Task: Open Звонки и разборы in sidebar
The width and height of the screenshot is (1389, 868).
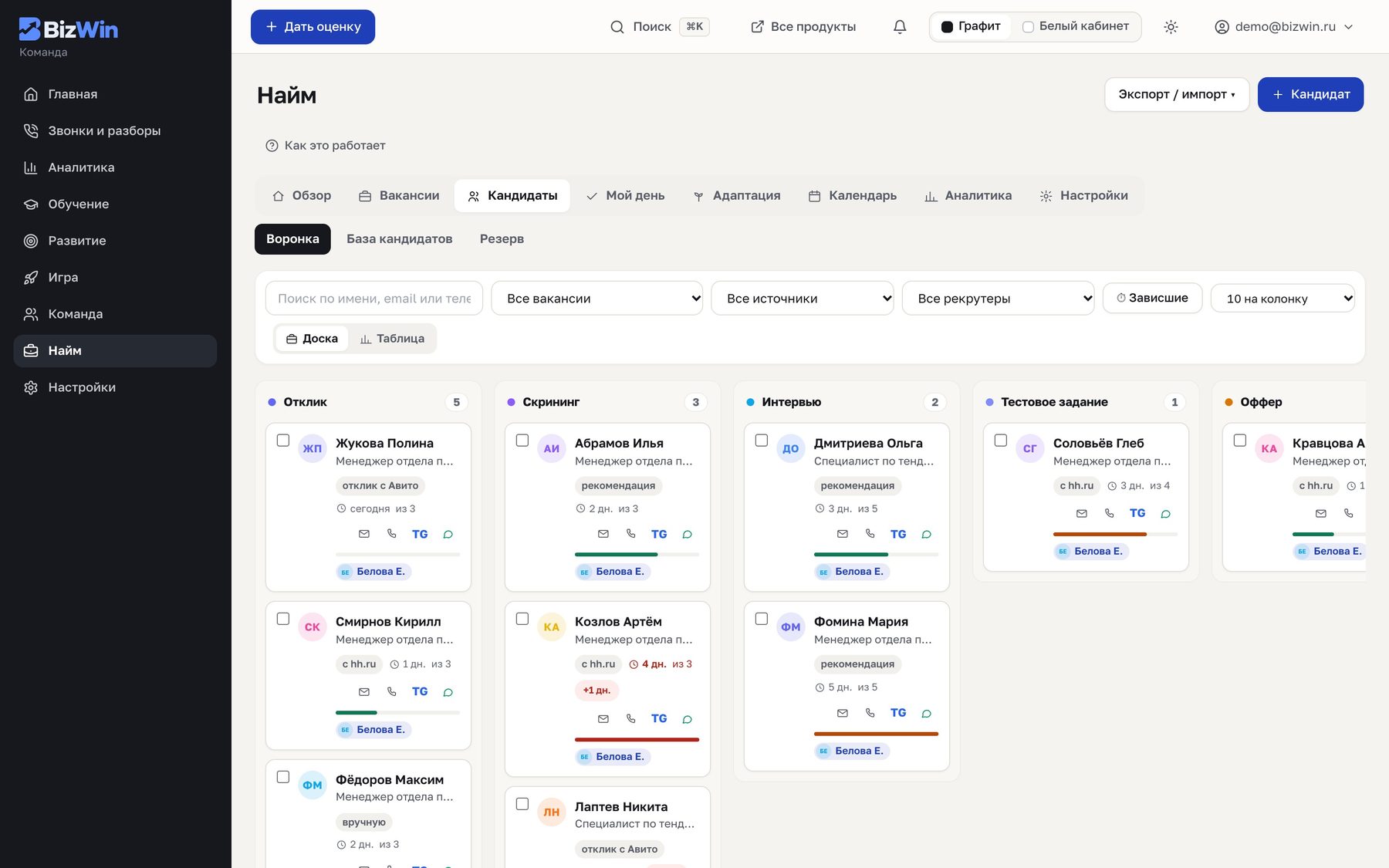Action: tap(115, 131)
